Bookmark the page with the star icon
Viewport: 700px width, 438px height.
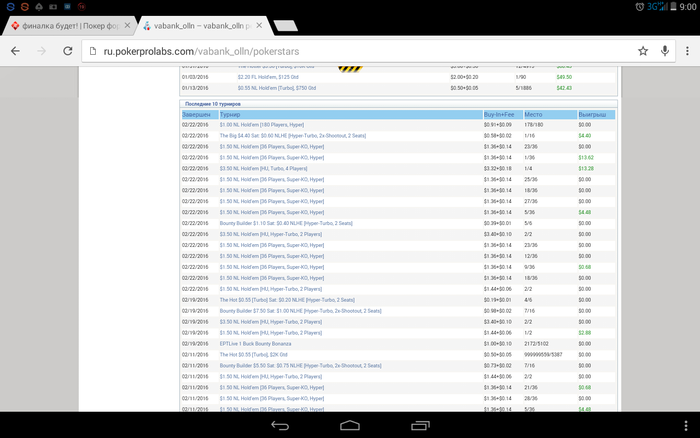643,51
